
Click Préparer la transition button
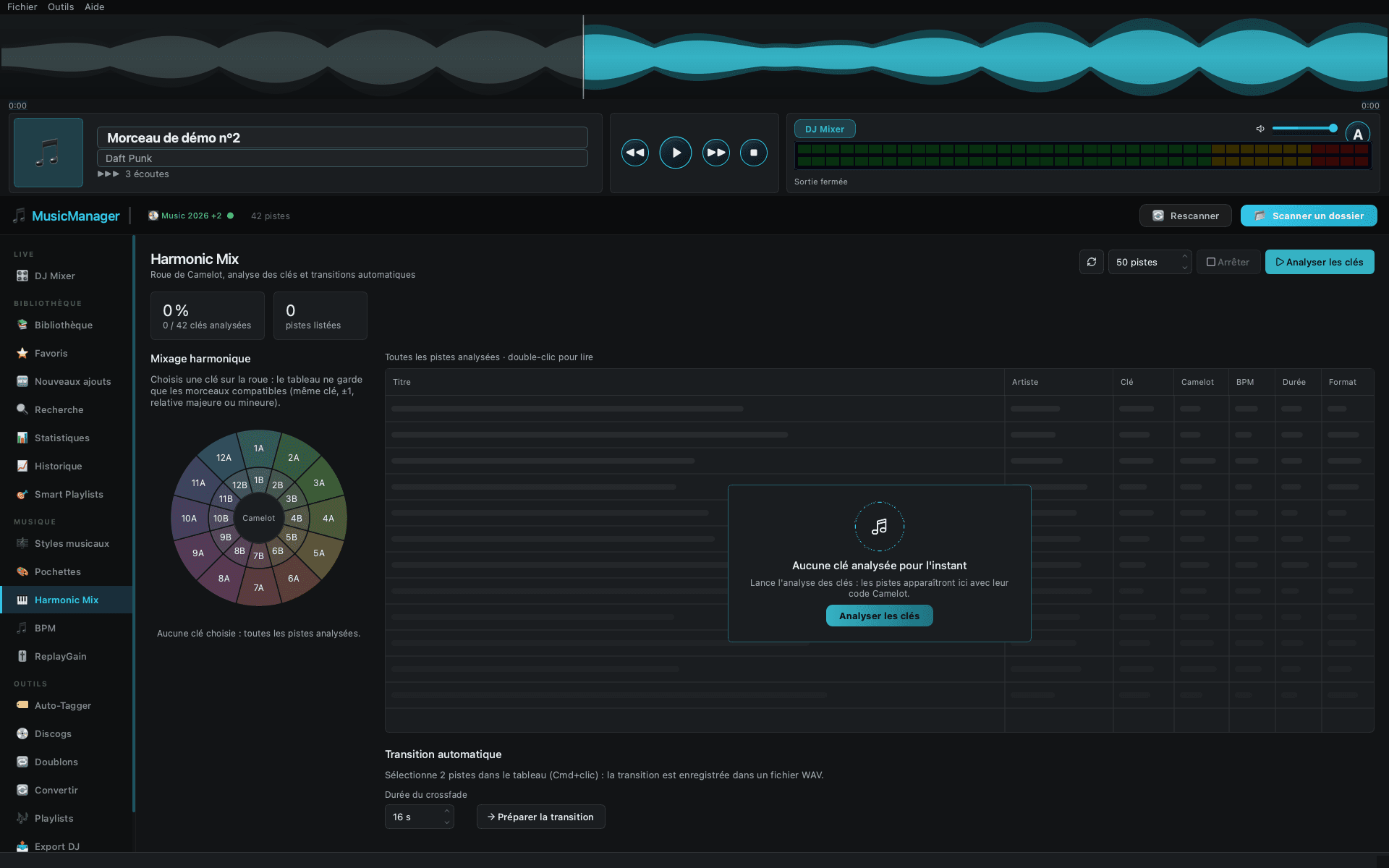540,817
